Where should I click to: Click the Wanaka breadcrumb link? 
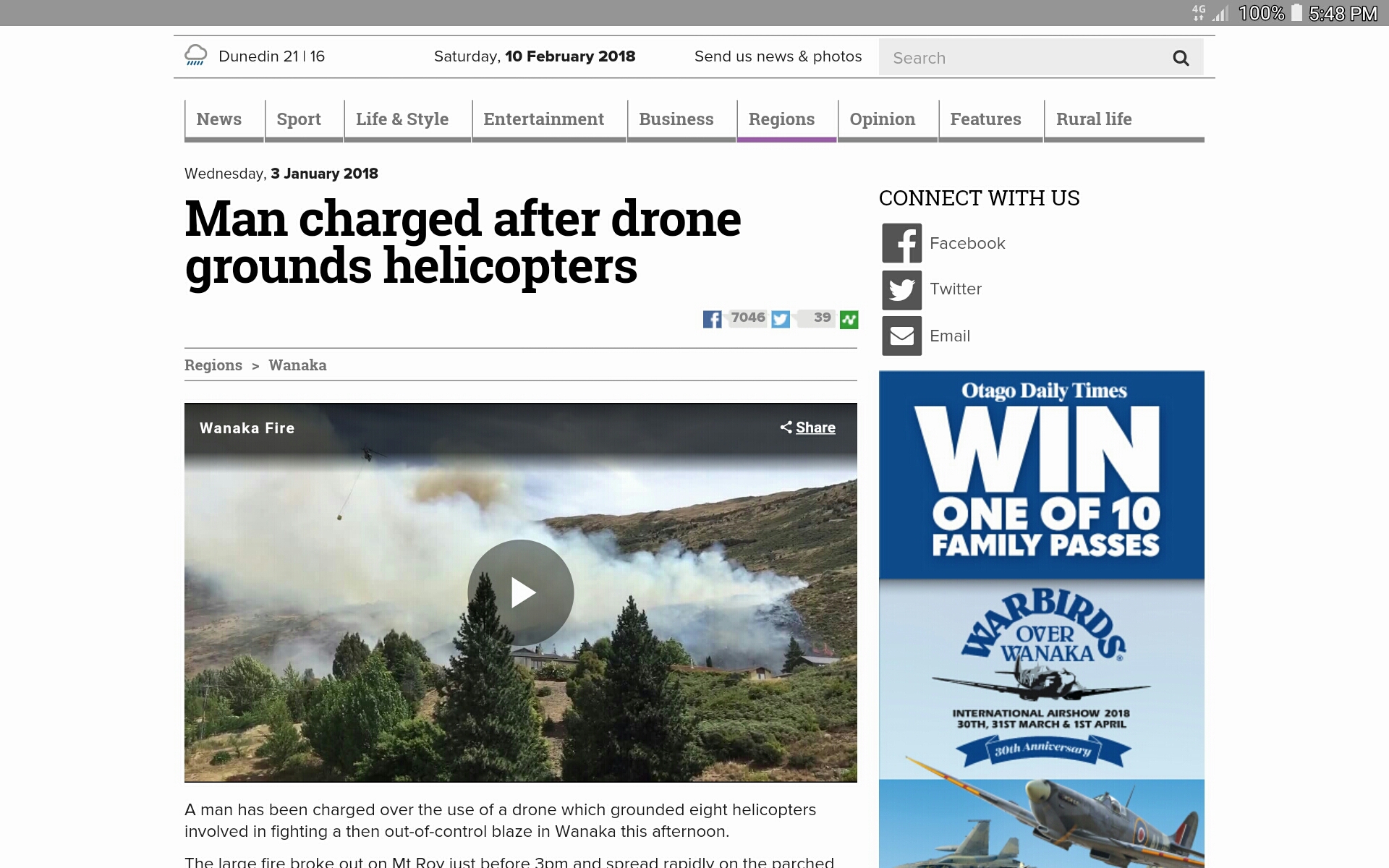pos(297,365)
